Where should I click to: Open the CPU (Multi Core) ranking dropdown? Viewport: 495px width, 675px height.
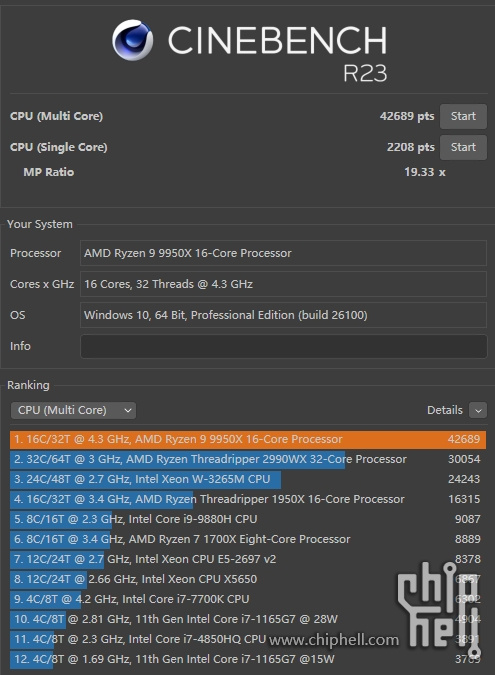tap(73, 410)
